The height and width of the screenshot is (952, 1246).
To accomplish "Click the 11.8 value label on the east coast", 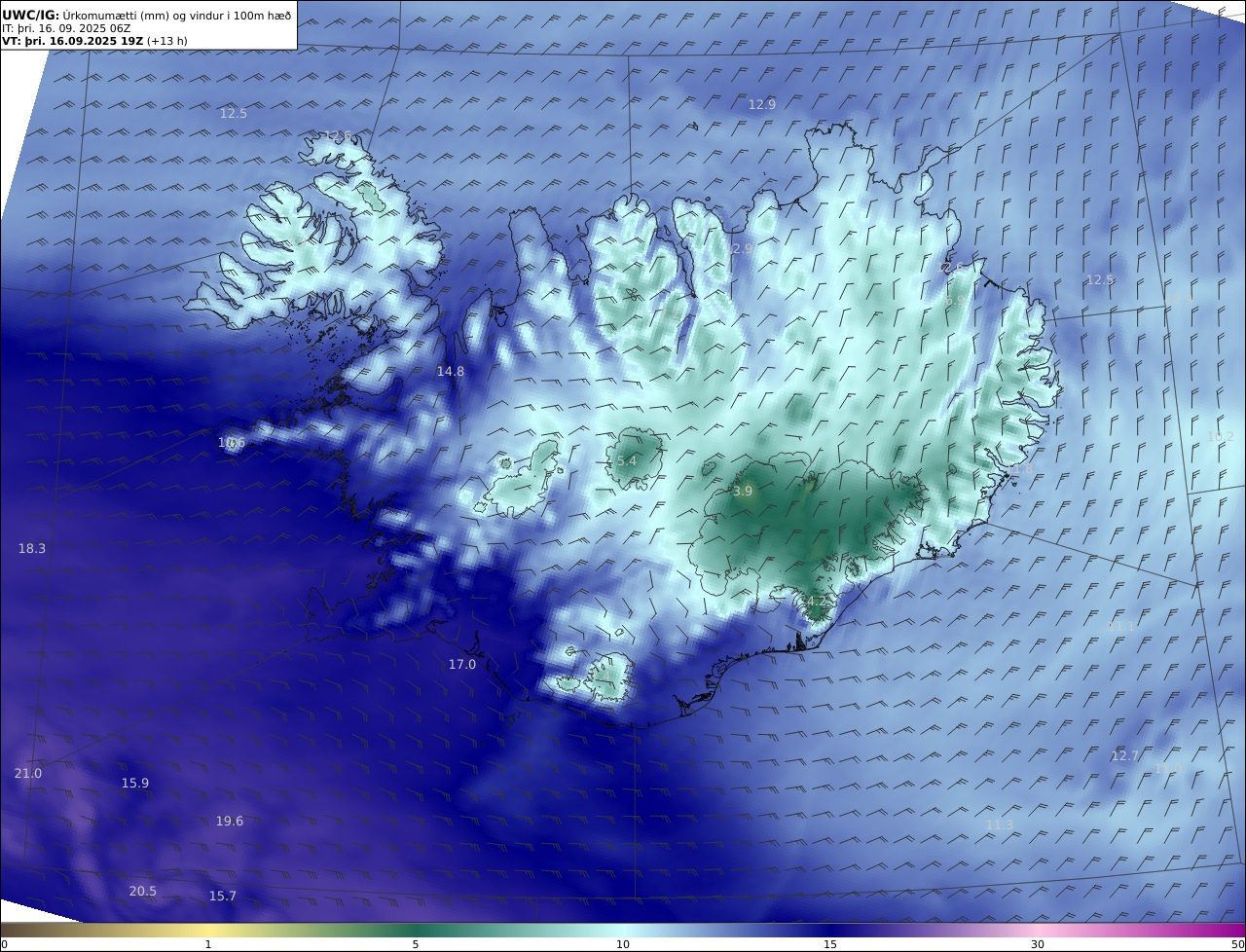I will click(1020, 469).
